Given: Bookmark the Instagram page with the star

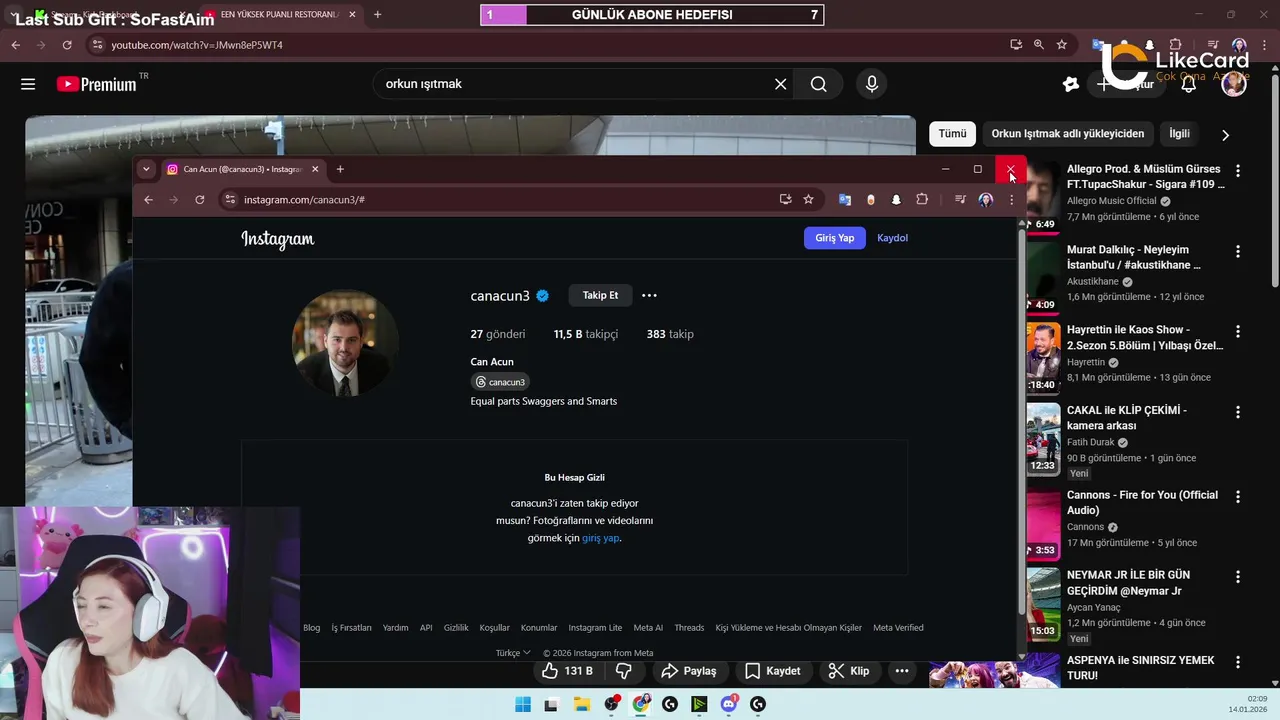Looking at the screenshot, I should coord(808,200).
